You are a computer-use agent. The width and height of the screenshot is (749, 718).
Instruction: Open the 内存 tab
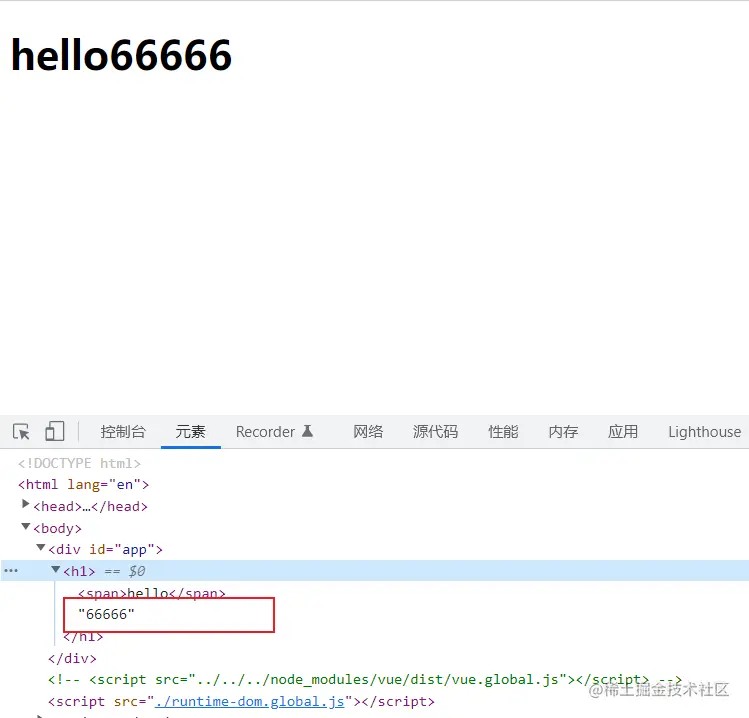(x=563, y=432)
